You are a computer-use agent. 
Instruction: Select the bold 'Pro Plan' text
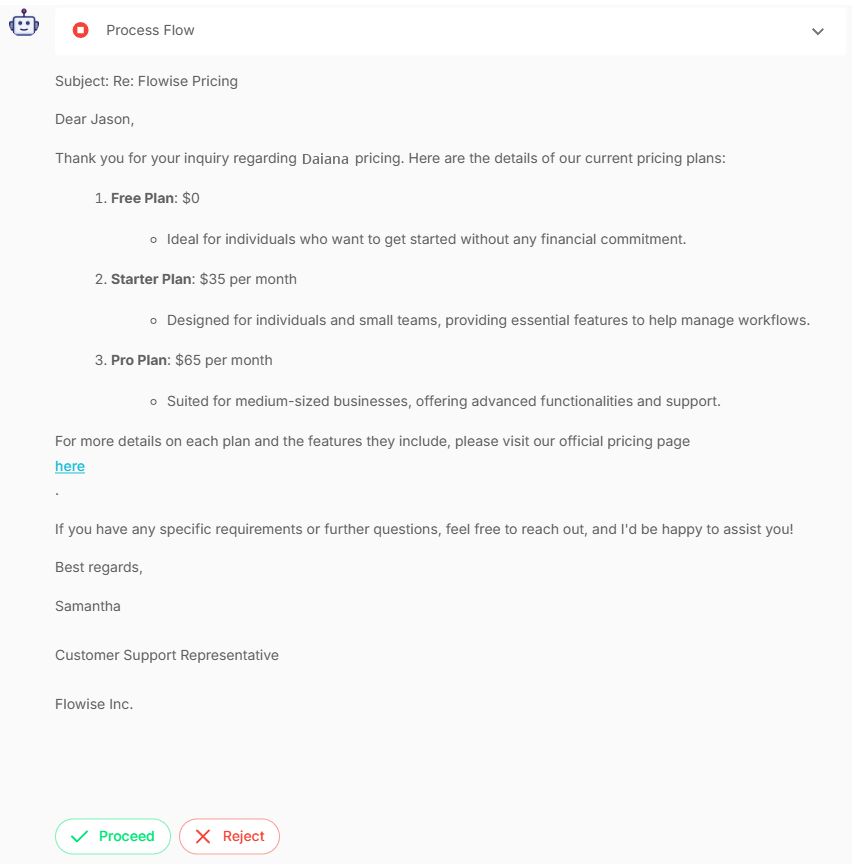click(139, 360)
